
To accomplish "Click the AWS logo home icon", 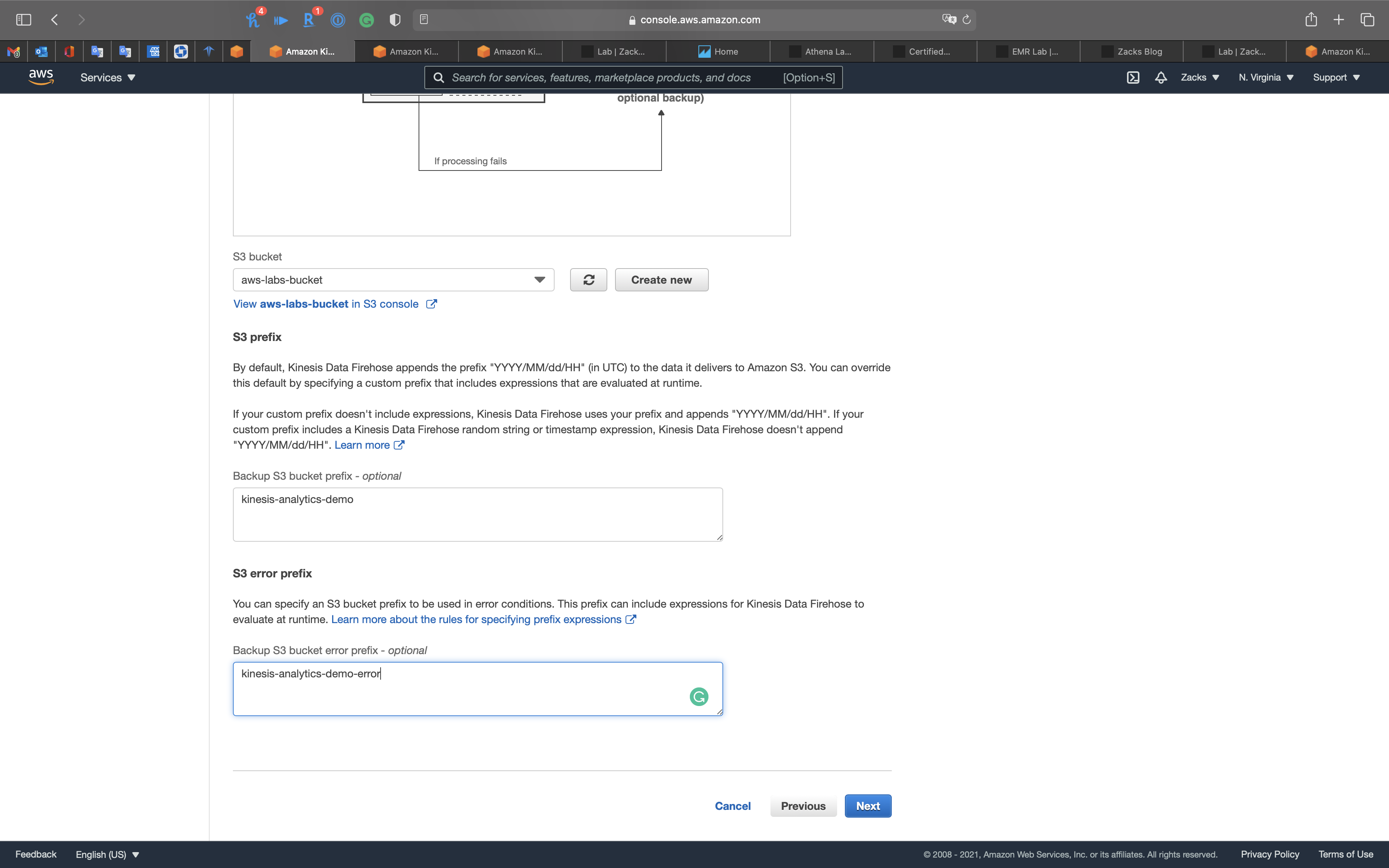I will point(41,77).
